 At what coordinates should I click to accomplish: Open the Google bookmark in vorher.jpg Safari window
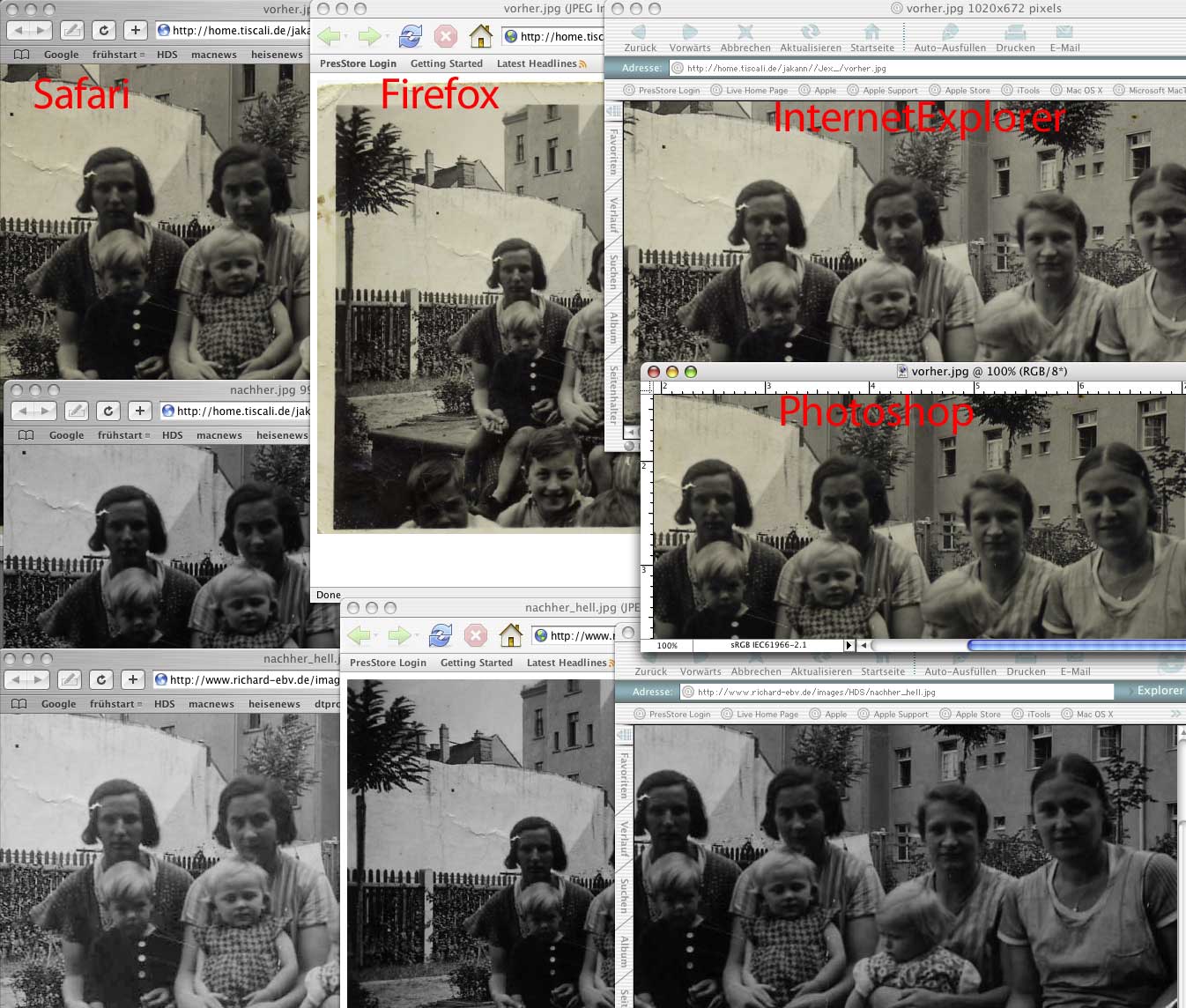tap(62, 55)
